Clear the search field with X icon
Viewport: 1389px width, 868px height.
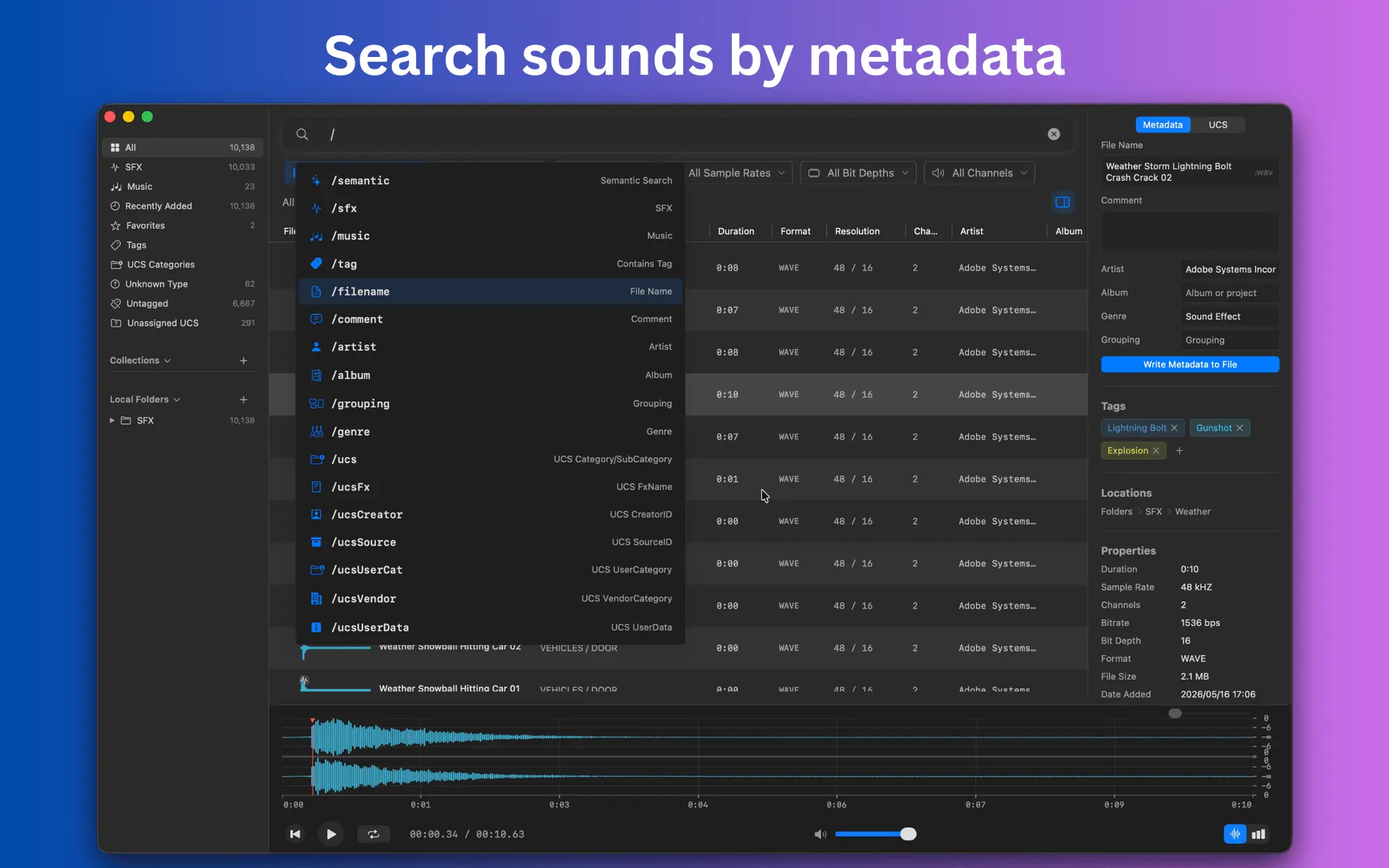(x=1053, y=134)
